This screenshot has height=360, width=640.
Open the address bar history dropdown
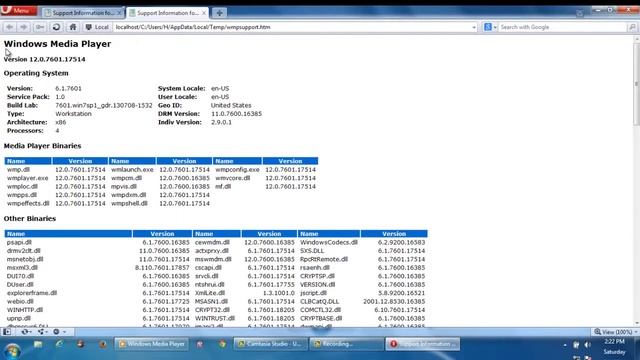[x=474, y=27]
